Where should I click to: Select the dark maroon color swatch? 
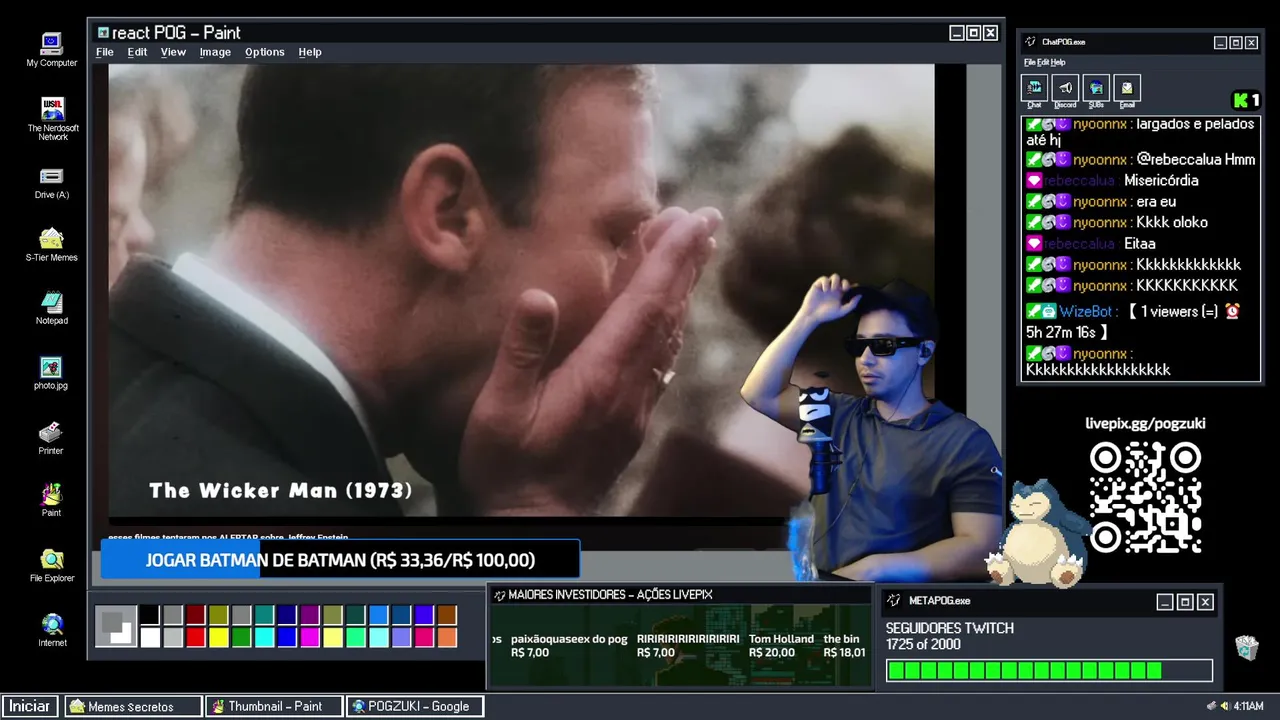pos(196,615)
